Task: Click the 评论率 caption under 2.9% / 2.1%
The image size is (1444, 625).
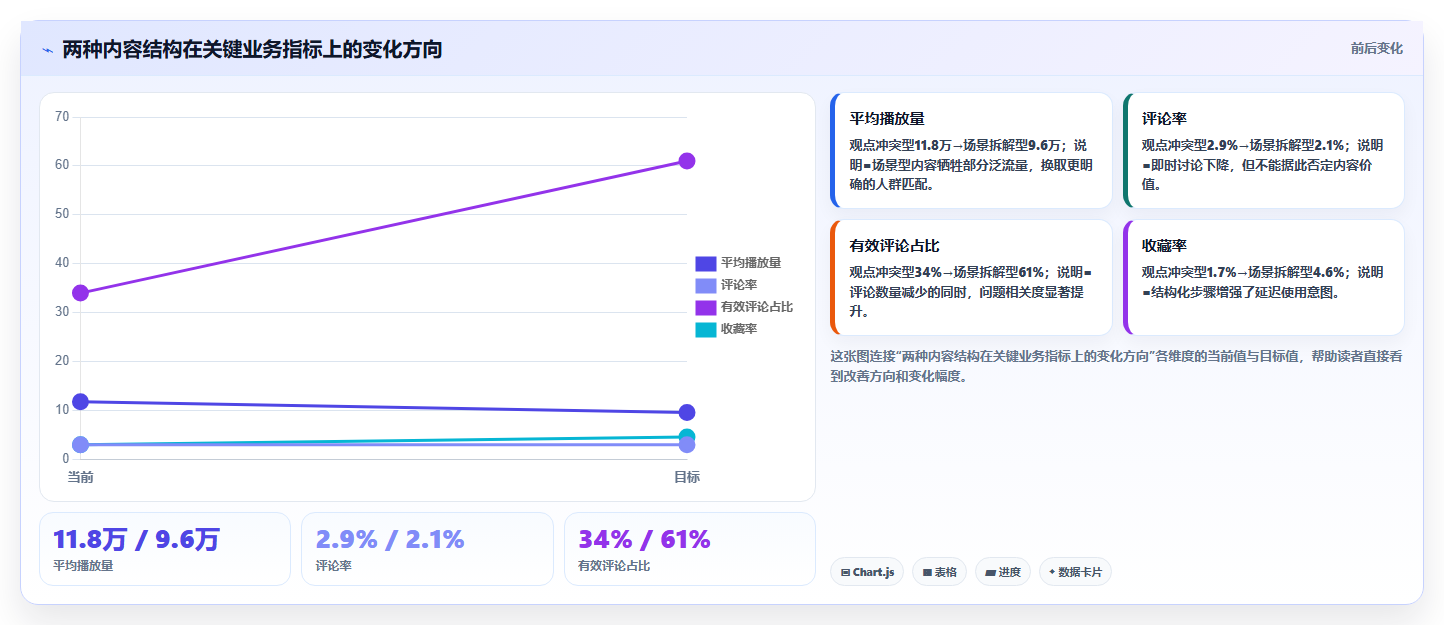Action: [x=333, y=566]
